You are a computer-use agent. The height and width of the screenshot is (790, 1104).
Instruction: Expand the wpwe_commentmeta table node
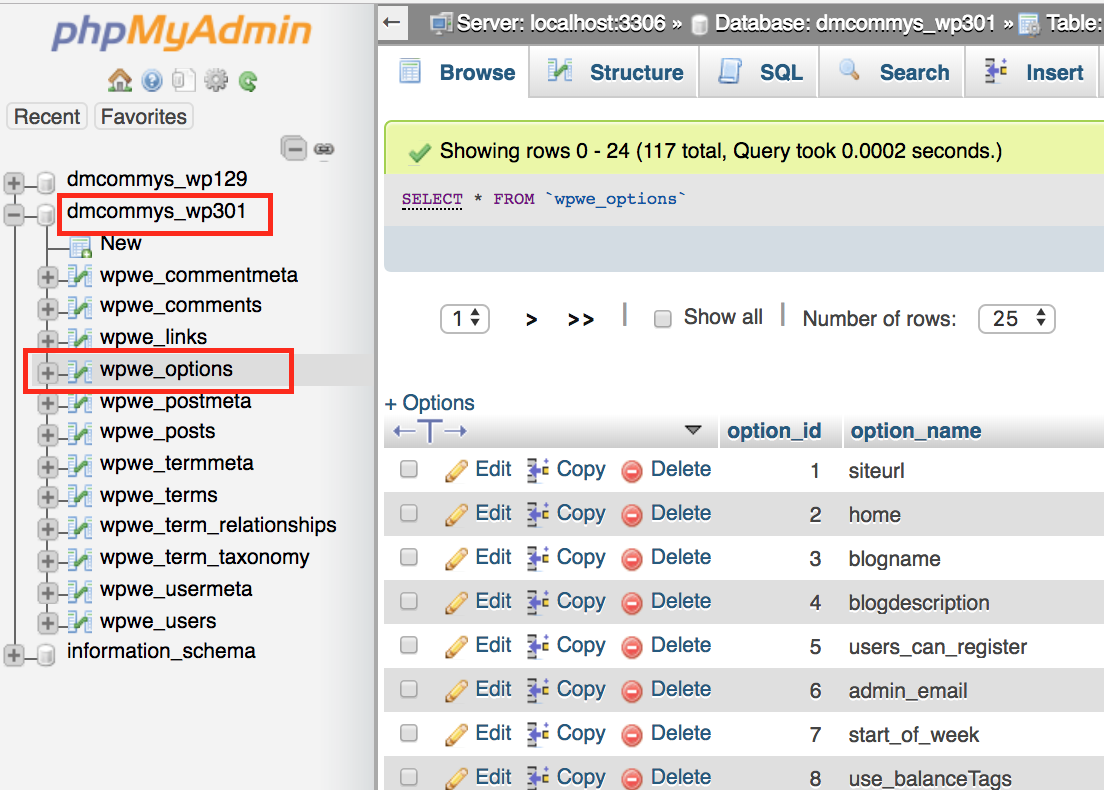(47, 277)
